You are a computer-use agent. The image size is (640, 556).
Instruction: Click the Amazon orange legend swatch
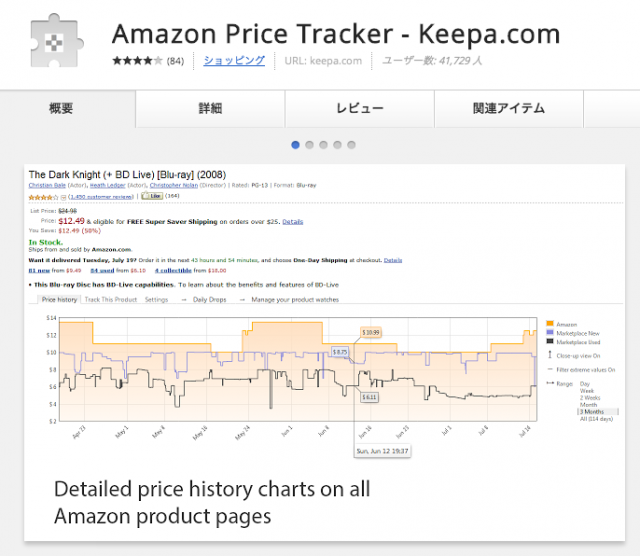[x=550, y=324]
